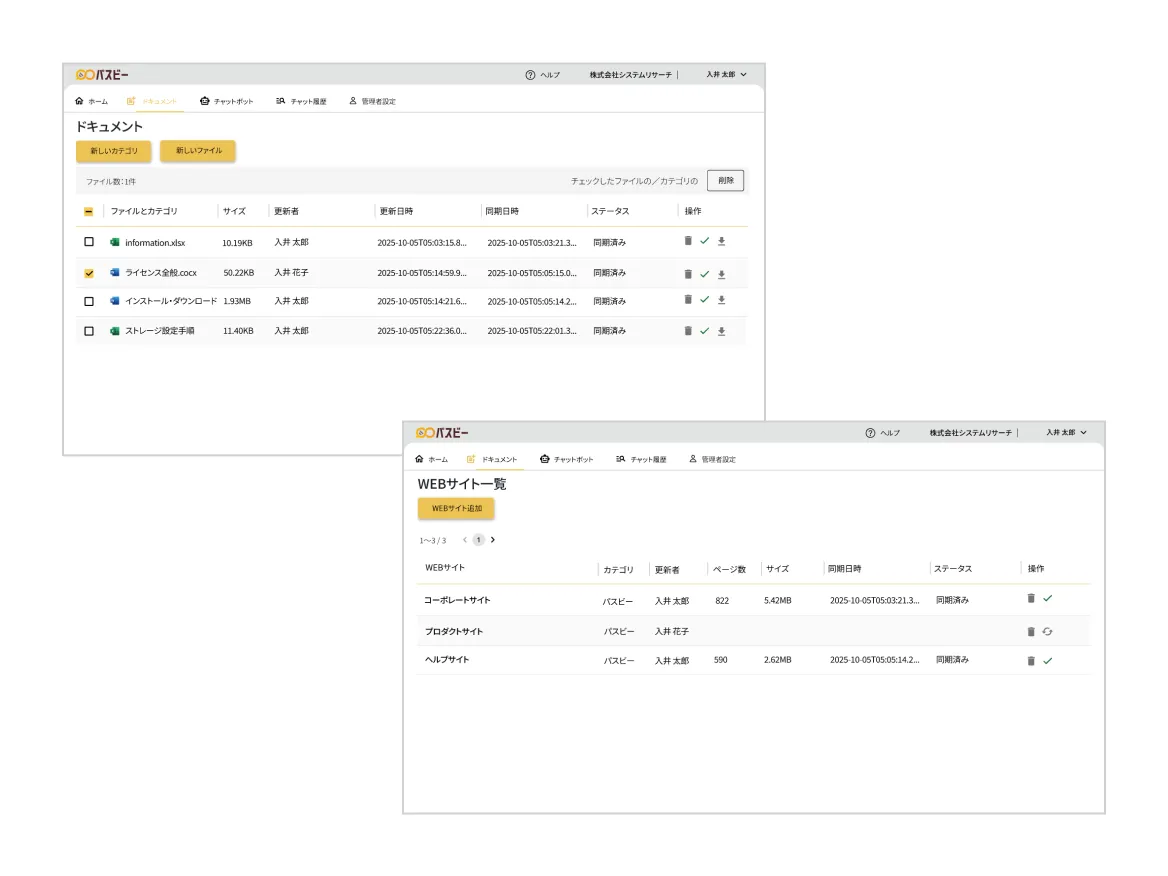Download the ライセンス全般.cocx file

point(721,274)
